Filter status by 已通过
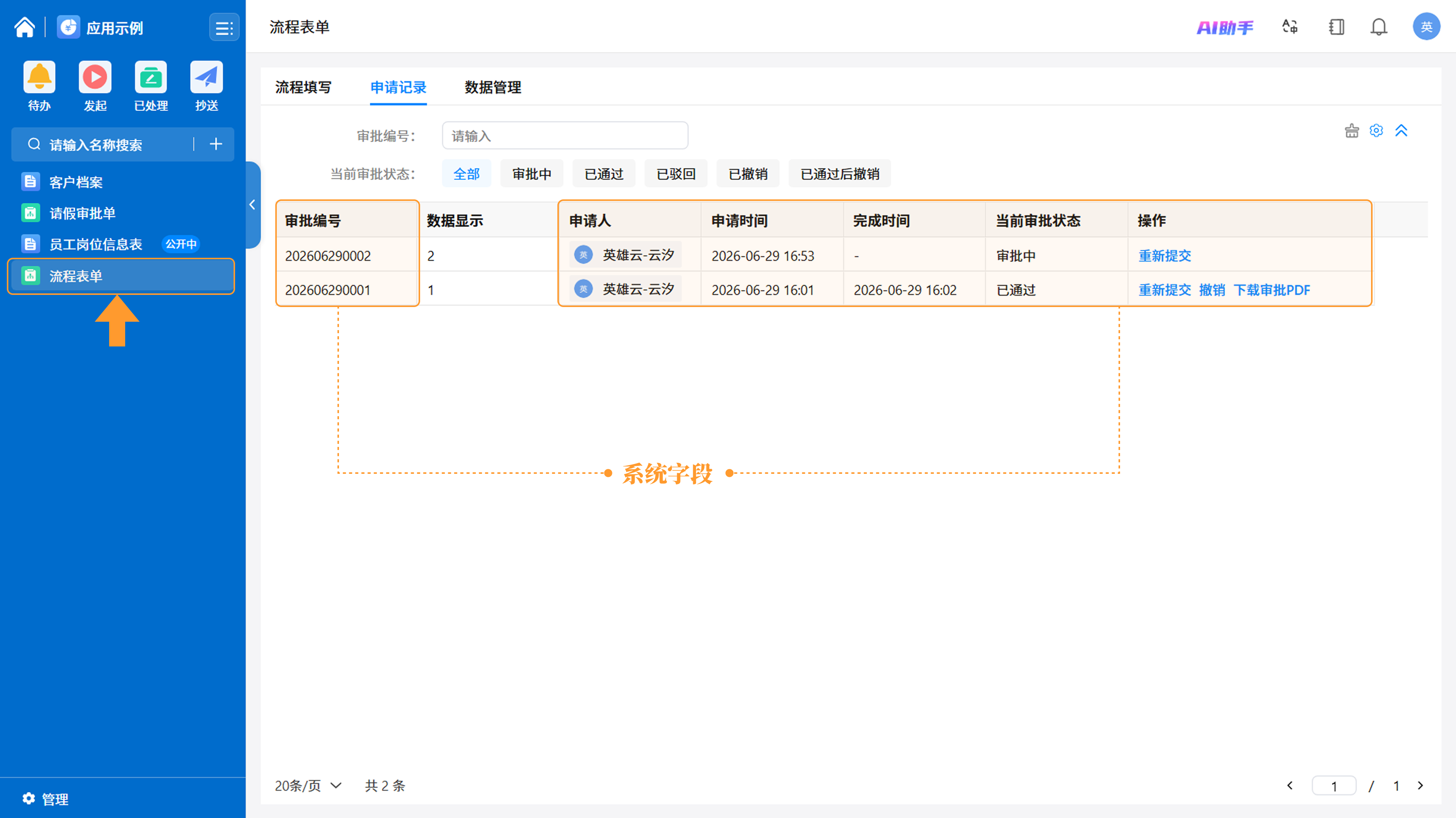The height and width of the screenshot is (818, 1456). 604,174
